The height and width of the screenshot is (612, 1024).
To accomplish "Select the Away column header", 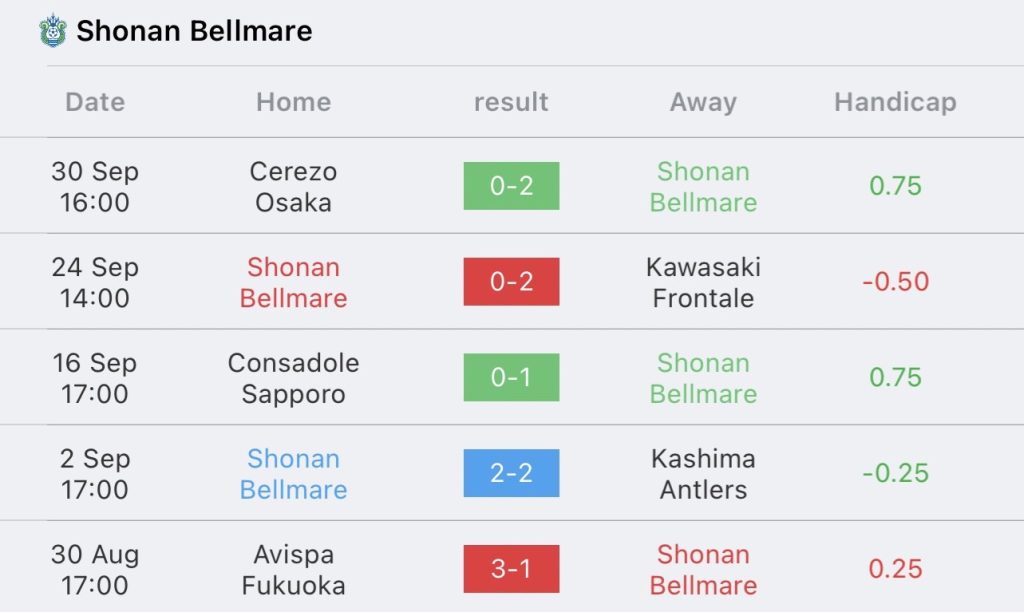I will (703, 103).
